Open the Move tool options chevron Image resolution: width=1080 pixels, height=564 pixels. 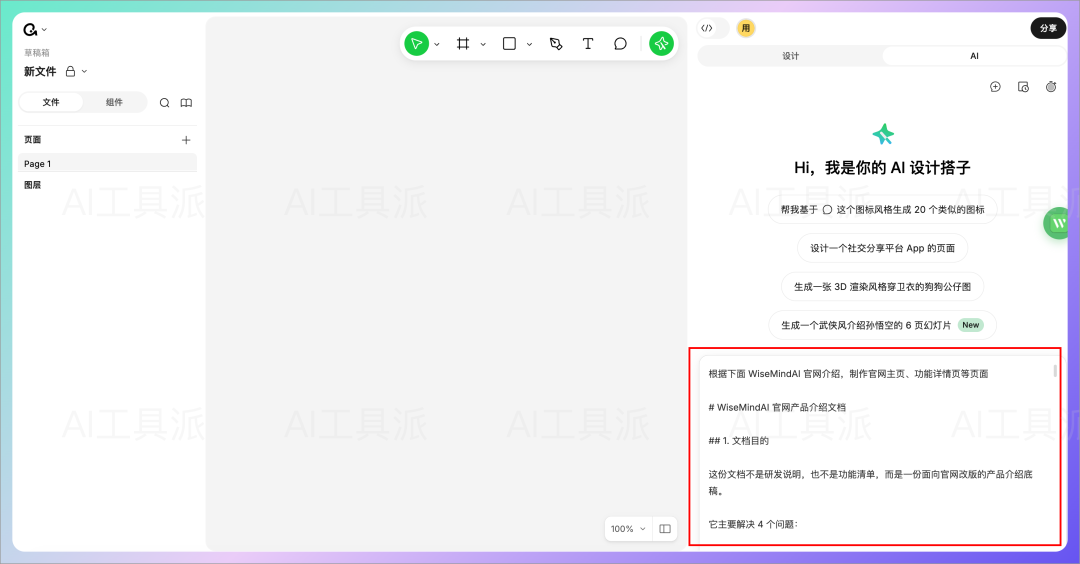(x=437, y=45)
